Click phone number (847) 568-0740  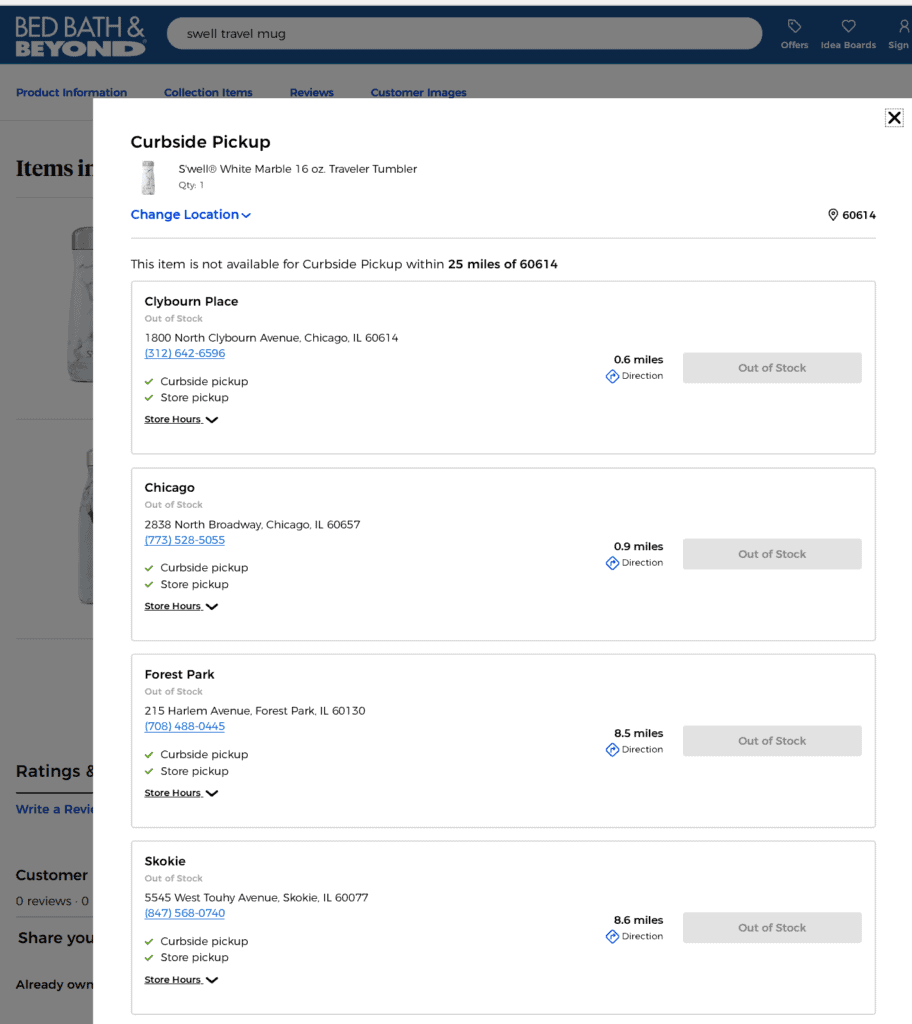(x=185, y=913)
